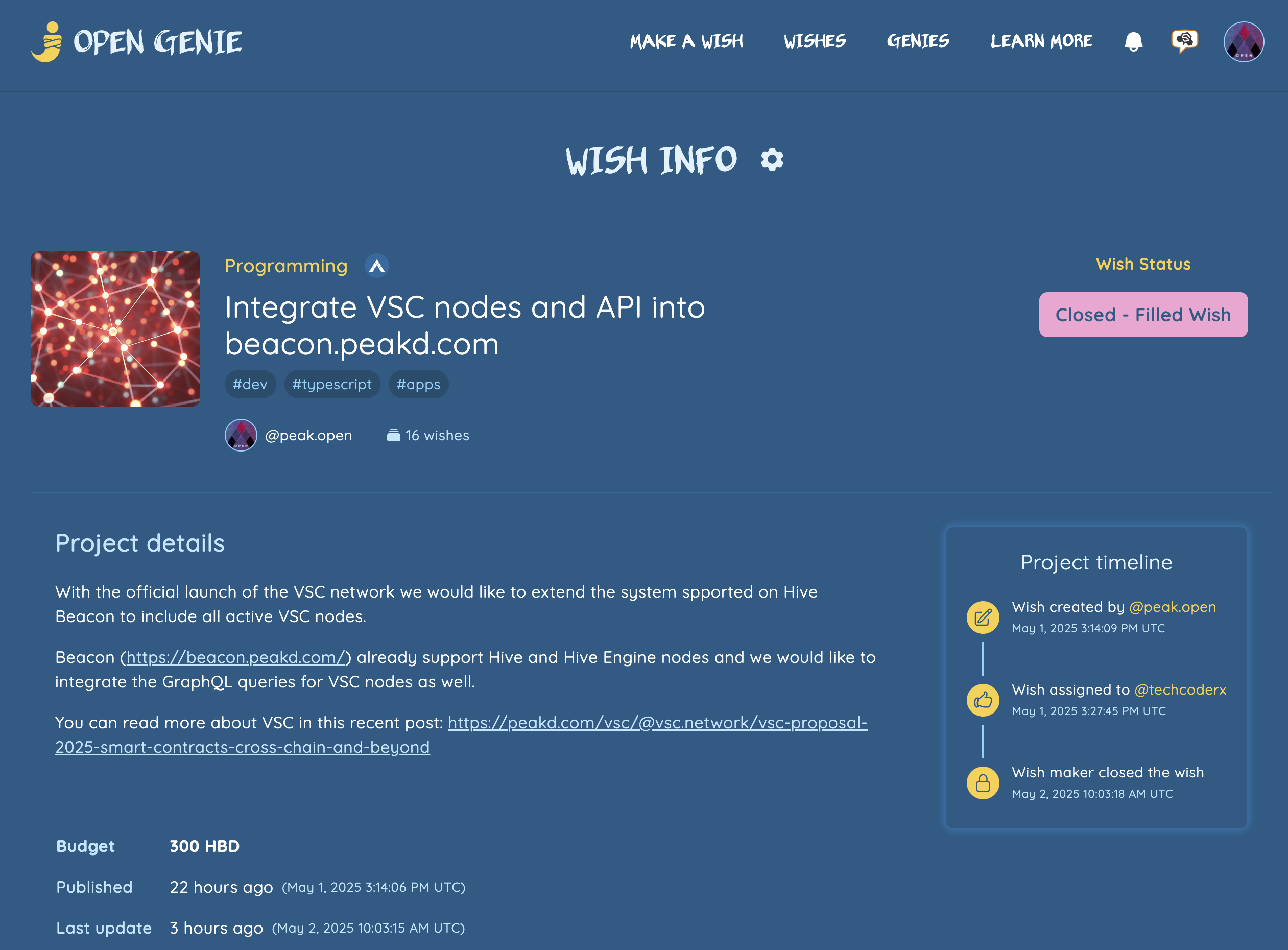Click the @peak.open author avatar
Viewport: 1288px width, 950px height.
[241, 435]
